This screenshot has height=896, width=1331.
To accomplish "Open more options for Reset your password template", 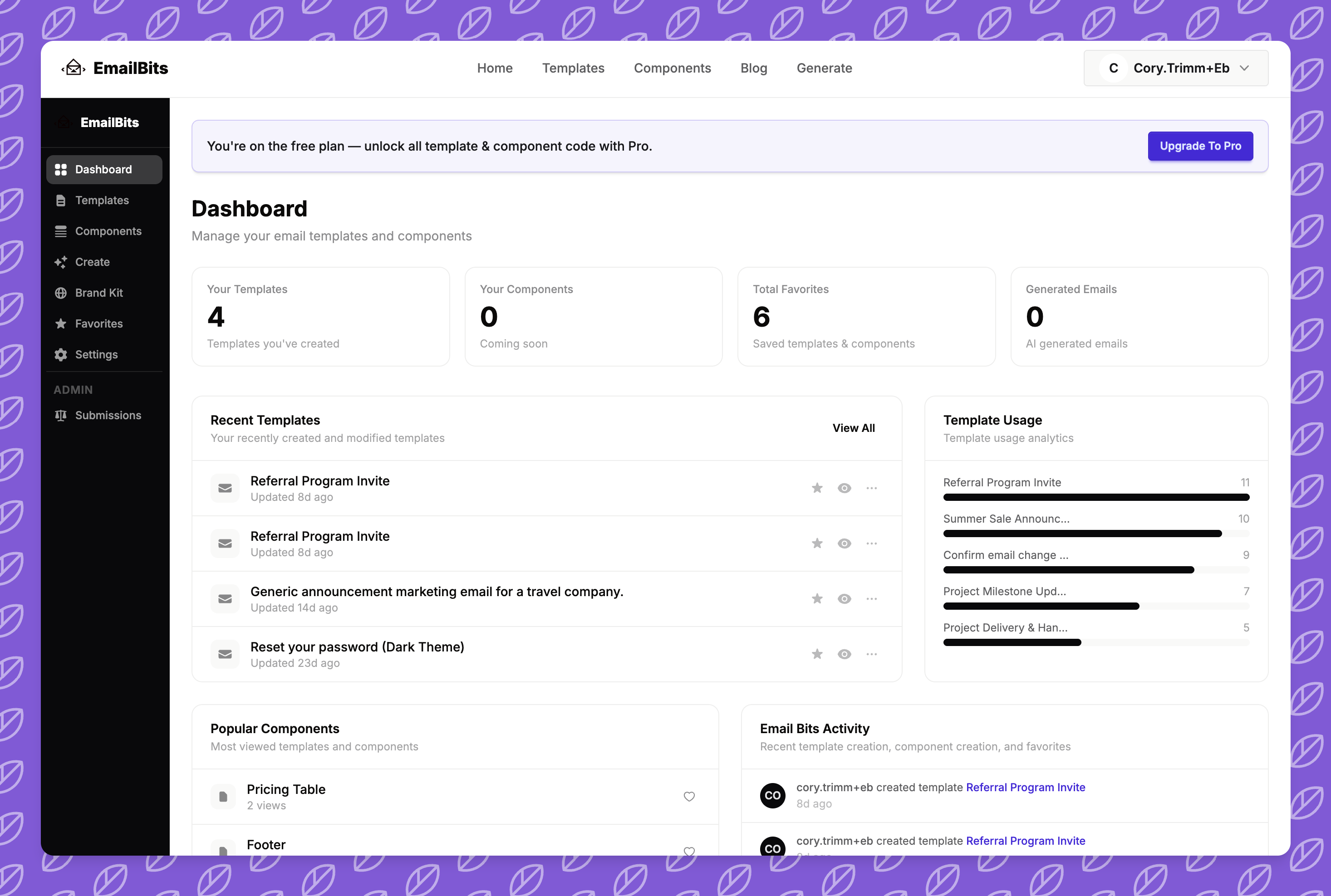I will pos(871,654).
